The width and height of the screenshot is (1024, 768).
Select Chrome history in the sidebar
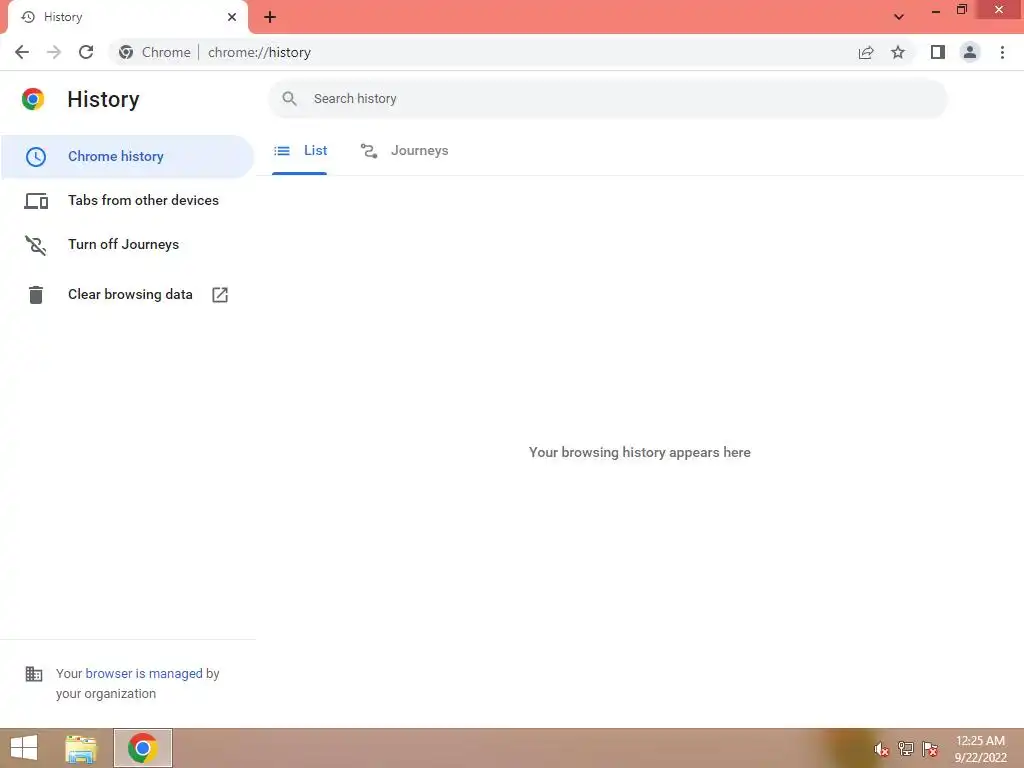(127, 157)
